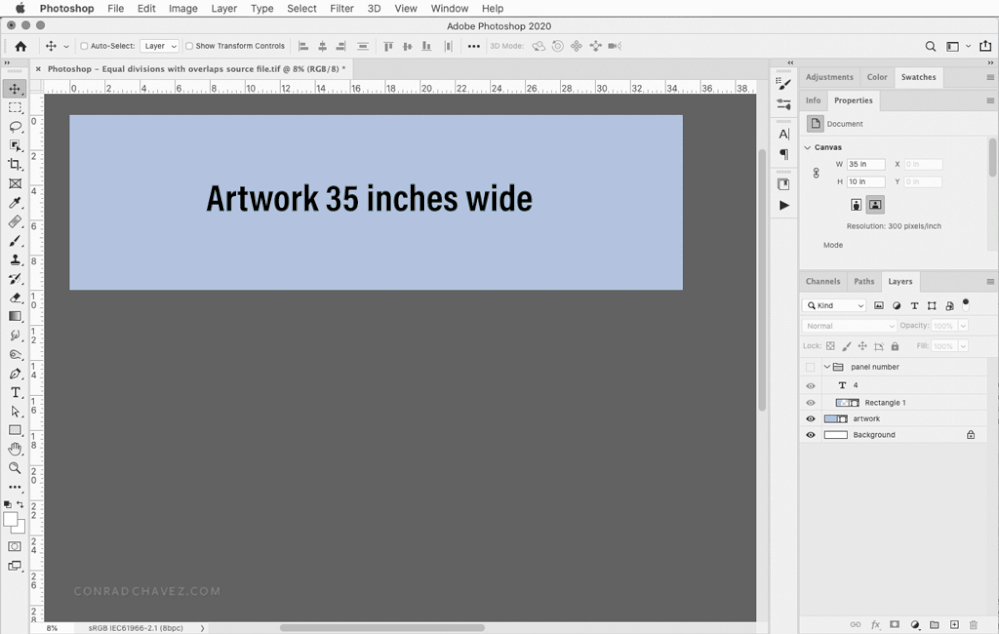Click the background color swatch
Image resolution: width=999 pixels, height=634 pixels.
20,529
